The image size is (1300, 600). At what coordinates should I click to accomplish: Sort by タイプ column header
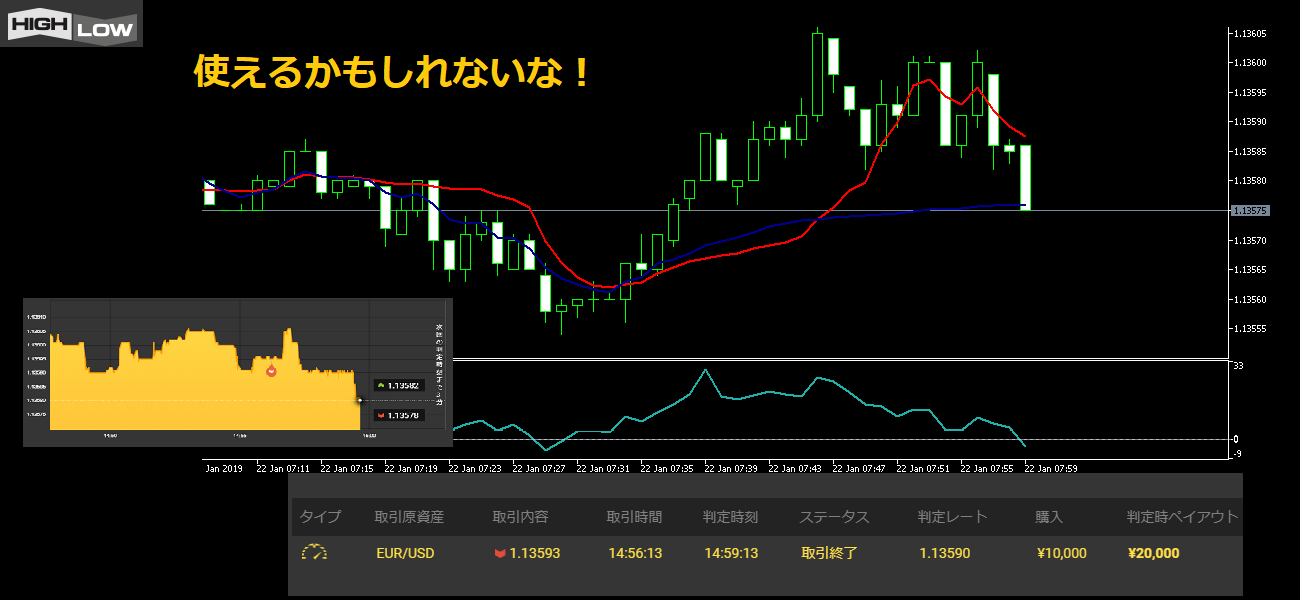point(320,517)
